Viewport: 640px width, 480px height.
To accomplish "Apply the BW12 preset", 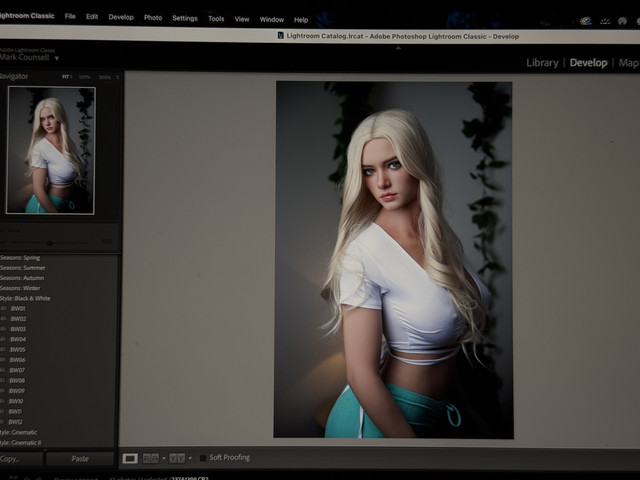I will coord(15,422).
